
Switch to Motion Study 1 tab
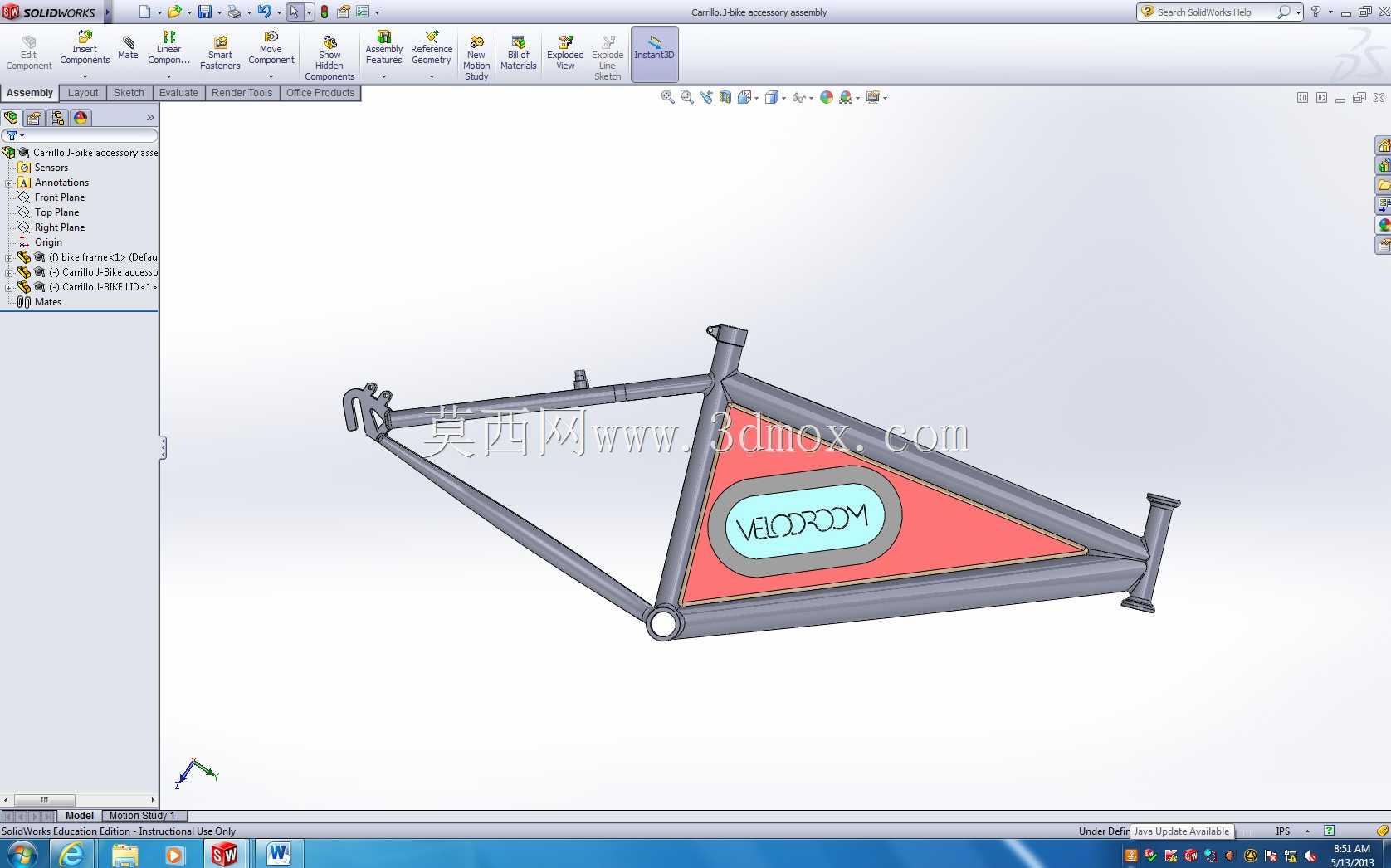[142, 816]
